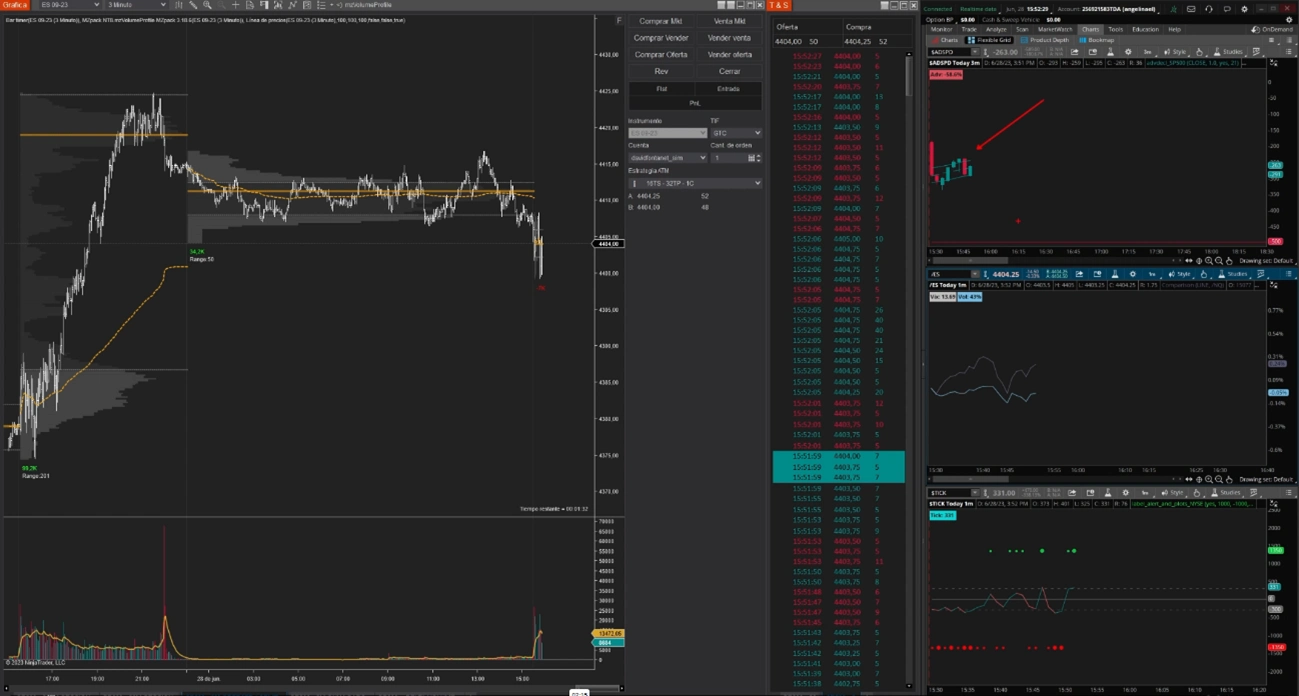Select the crosshair tool in chart toolbar

235,5
